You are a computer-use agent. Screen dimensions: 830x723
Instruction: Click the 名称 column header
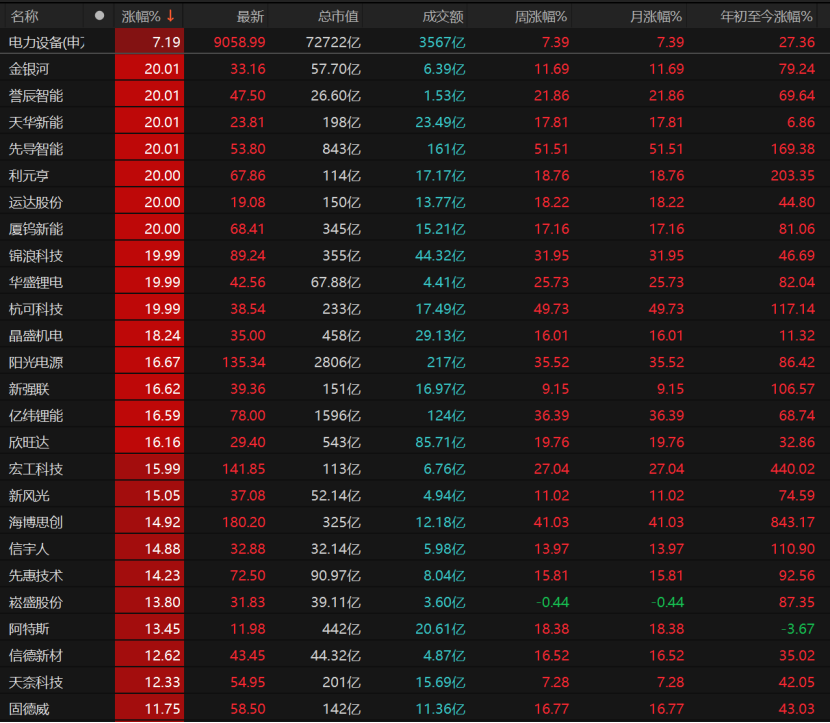[24, 16]
